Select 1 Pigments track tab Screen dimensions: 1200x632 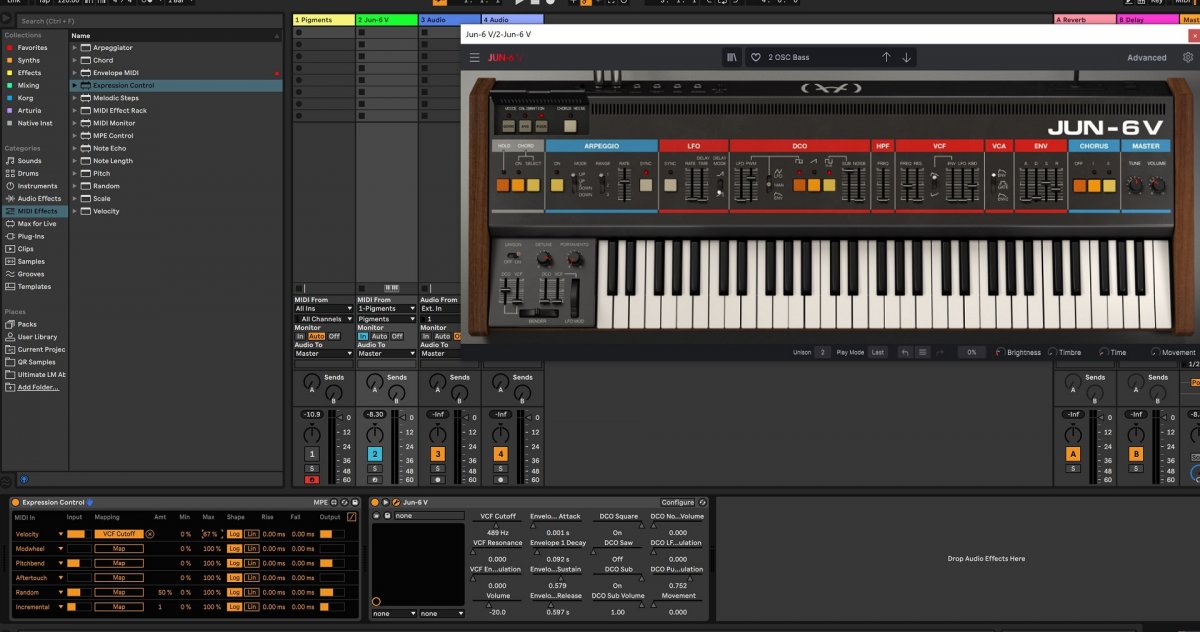pyautogui.click(x=324, y=19)
